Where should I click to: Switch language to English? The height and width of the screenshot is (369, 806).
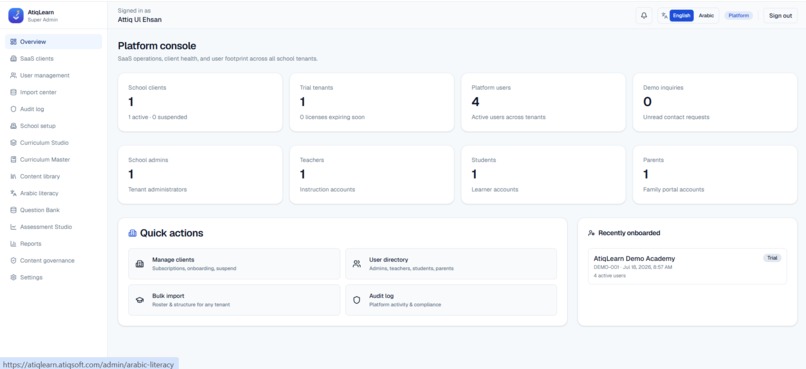[681, 15]
